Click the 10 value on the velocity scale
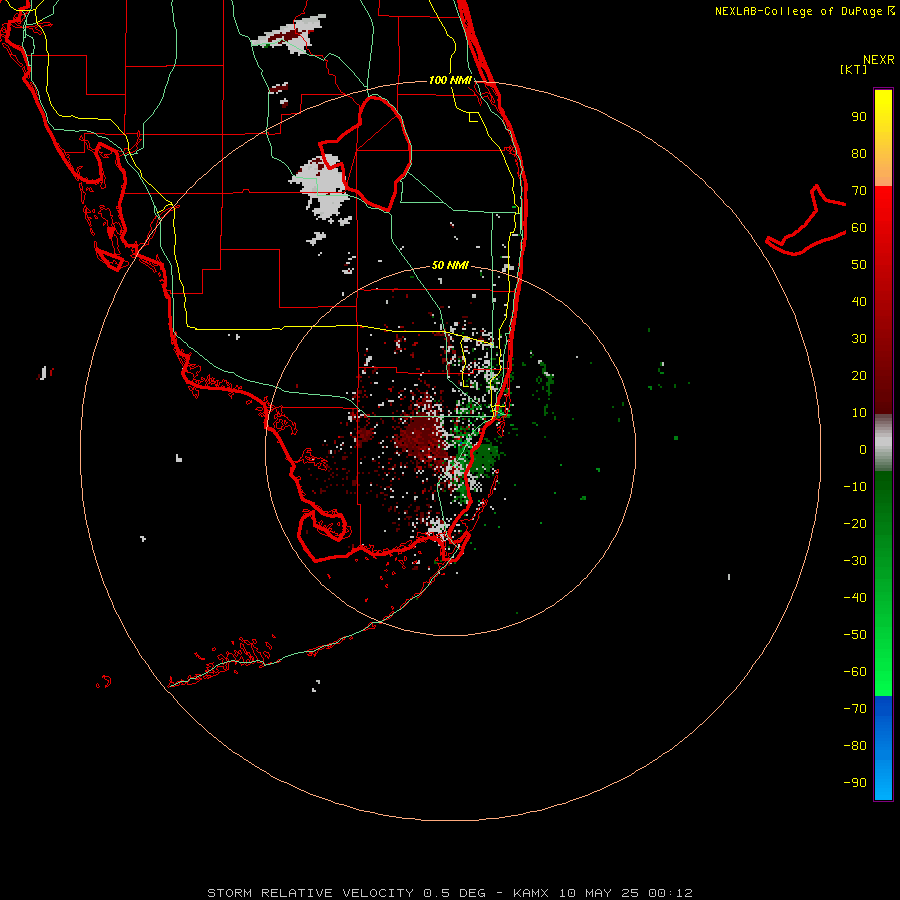Viewport: 900px width, 900px height. point(859,413)
